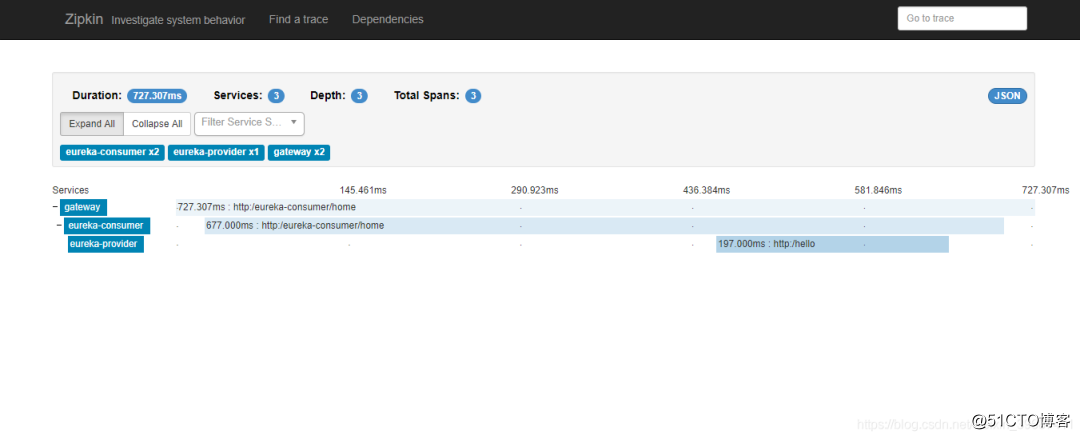Image resolution: width=1080 pixels, height=439 pixels.
Task: Click Expand All button
Action: [x=92, y=124]
